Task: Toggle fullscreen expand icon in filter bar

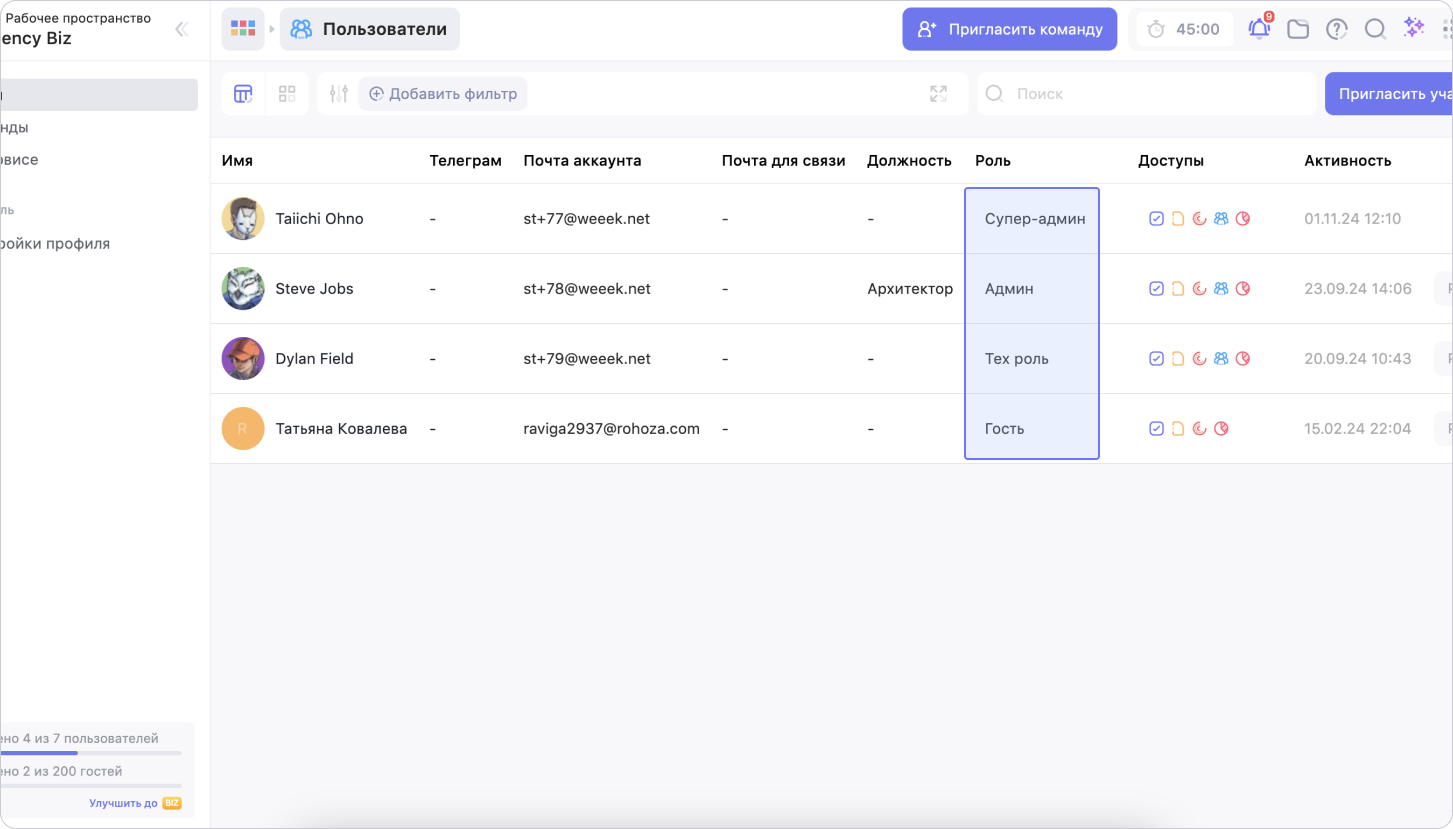Action: pos(938,94)
